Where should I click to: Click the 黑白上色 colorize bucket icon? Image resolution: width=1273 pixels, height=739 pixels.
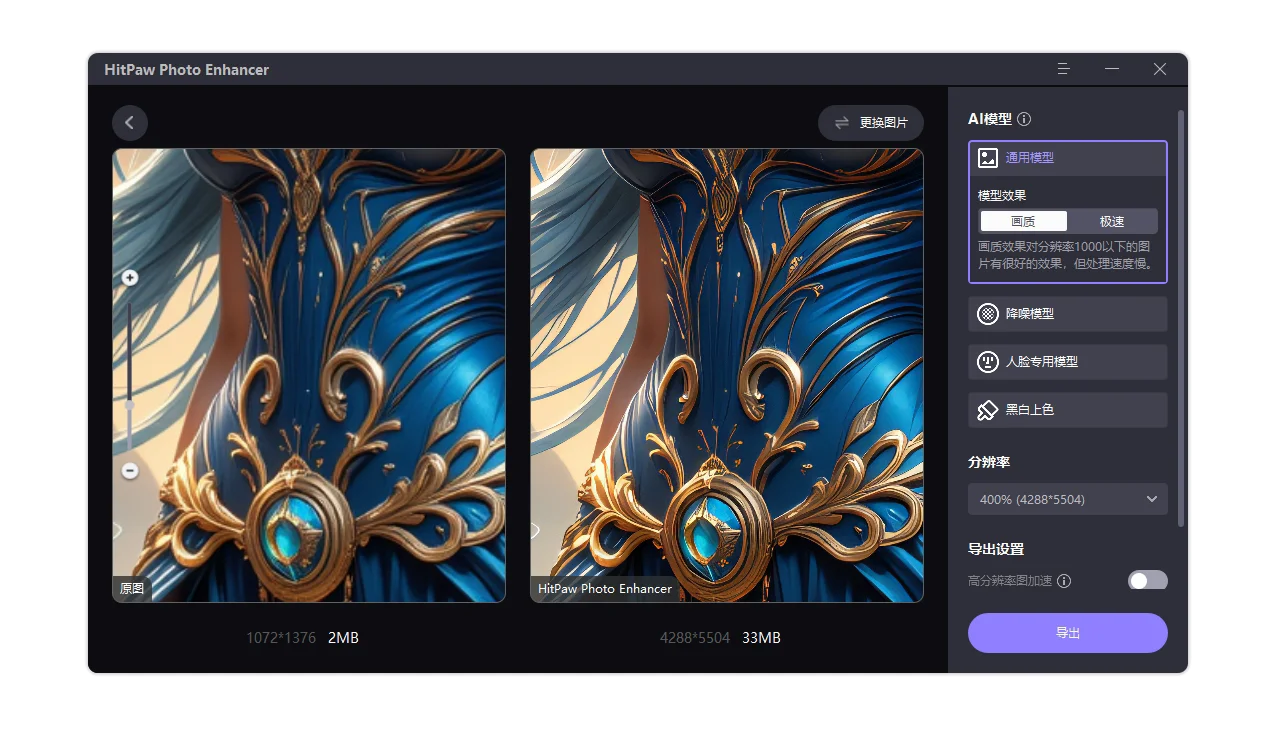(988, 410)
